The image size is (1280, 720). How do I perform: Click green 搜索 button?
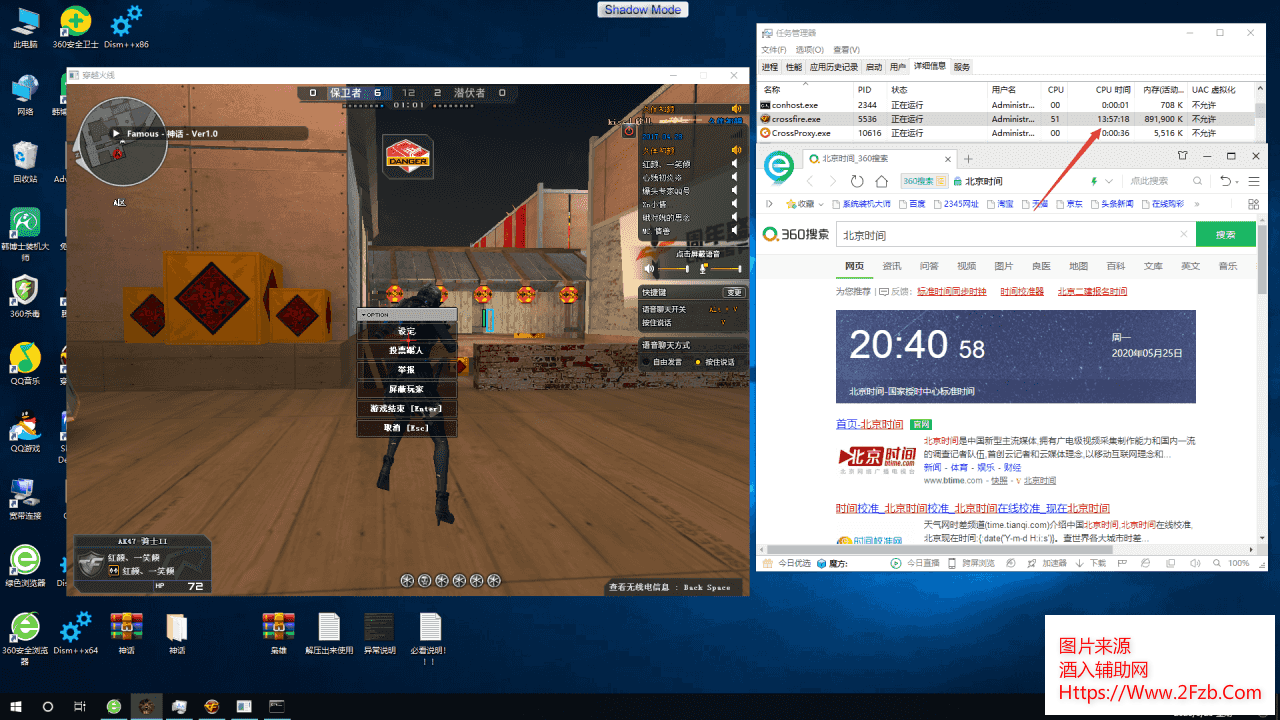coord(1226,235)
